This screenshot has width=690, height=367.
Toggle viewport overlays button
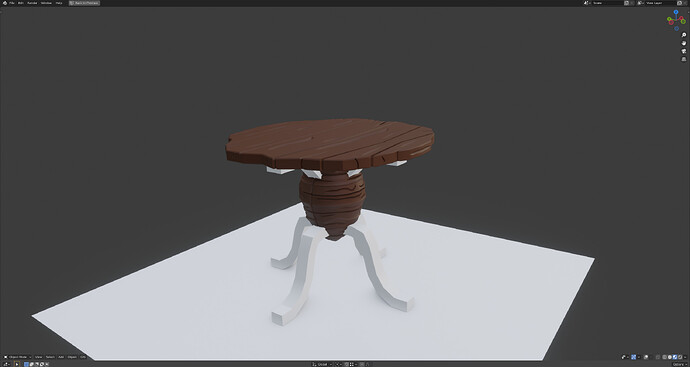(x=646, y=357)
